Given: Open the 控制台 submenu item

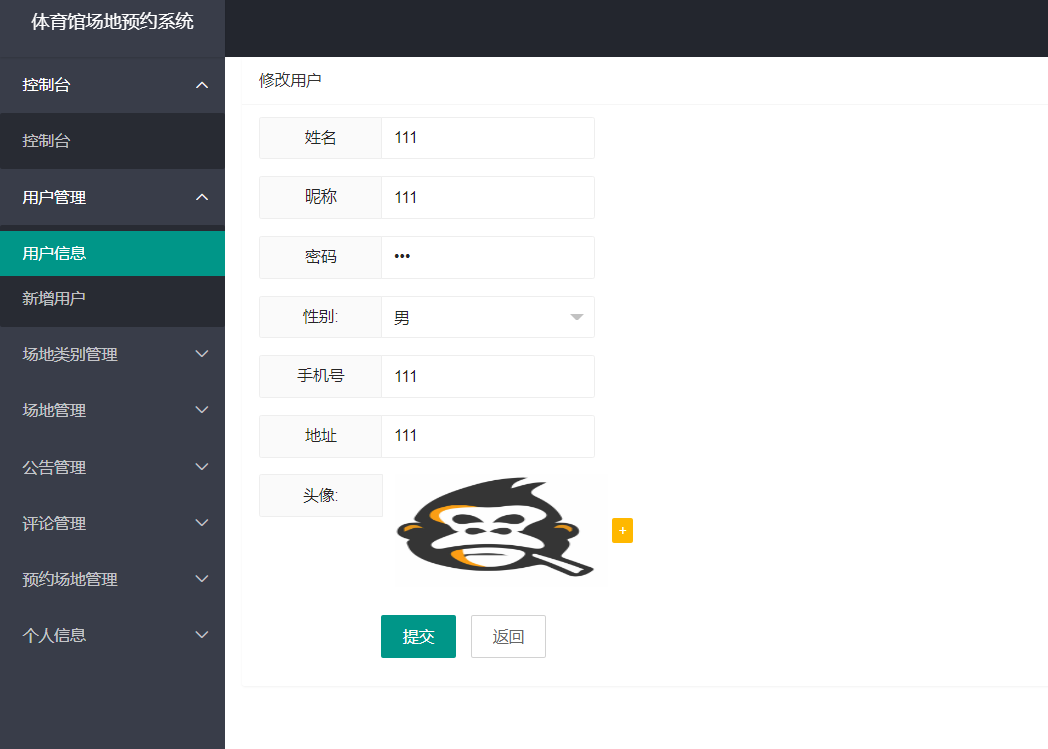Looking at the screenshot, I should tap(112, 141).
